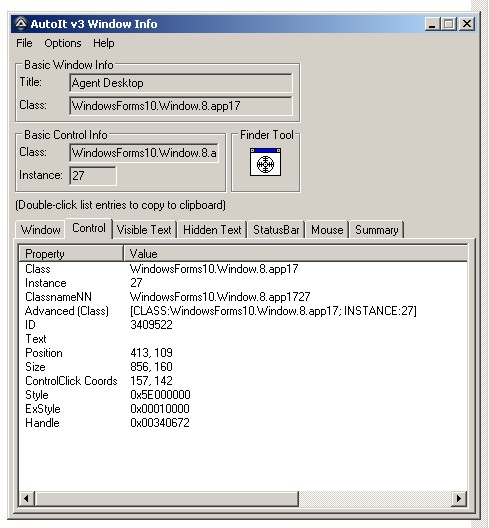Viewport: 490px width, 528px height.
Task: Click the Basic Window Info Class field
Action: coord(181,106)
